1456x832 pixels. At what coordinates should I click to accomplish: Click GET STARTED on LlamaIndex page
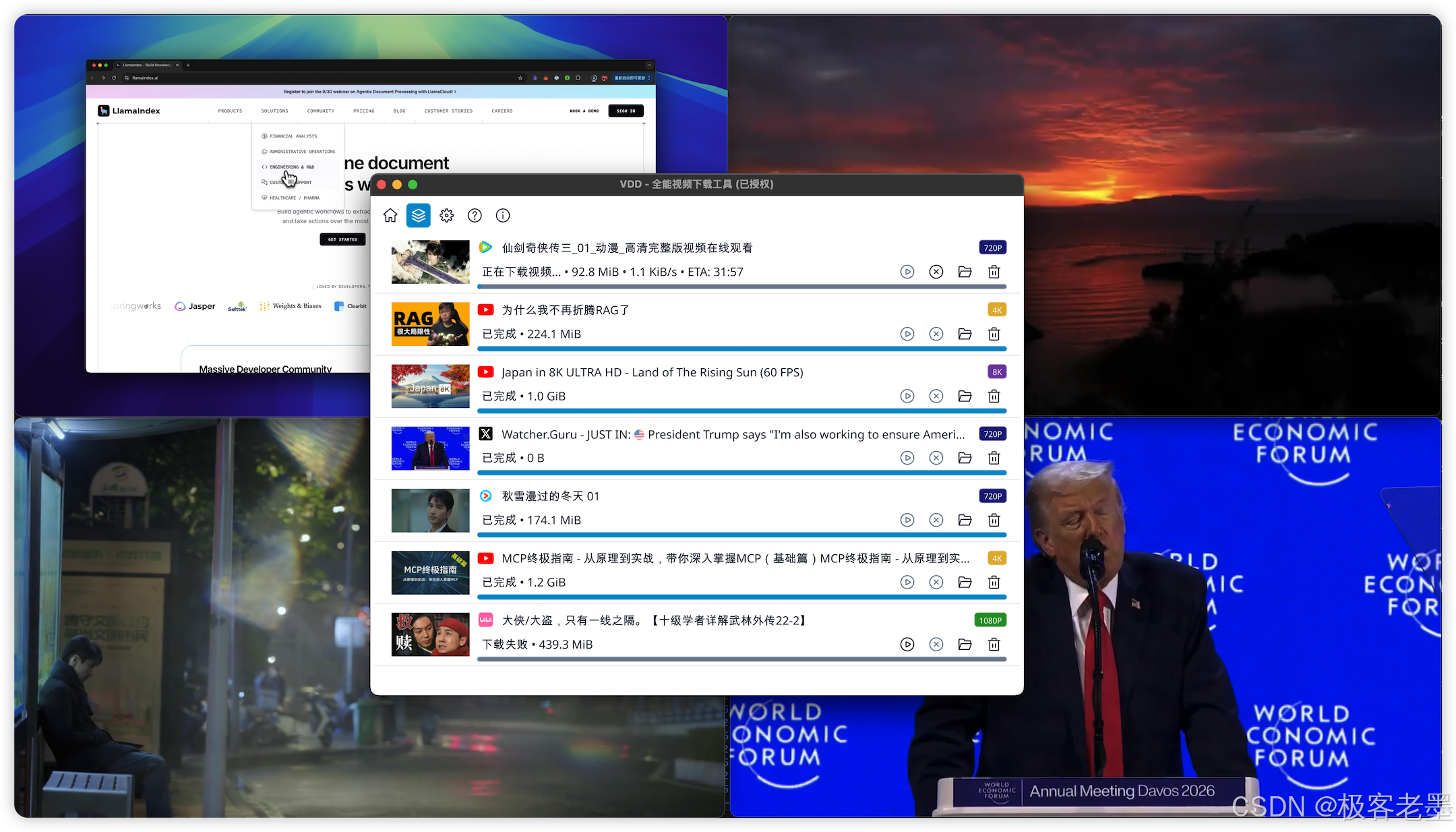(342, 239)
